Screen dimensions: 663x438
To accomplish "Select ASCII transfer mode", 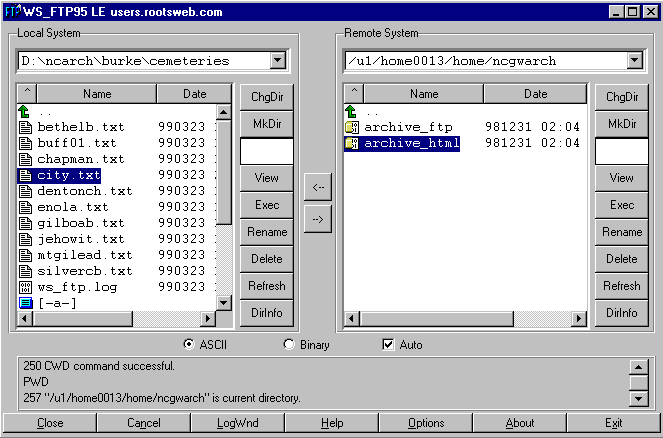I will coord(189,345).
